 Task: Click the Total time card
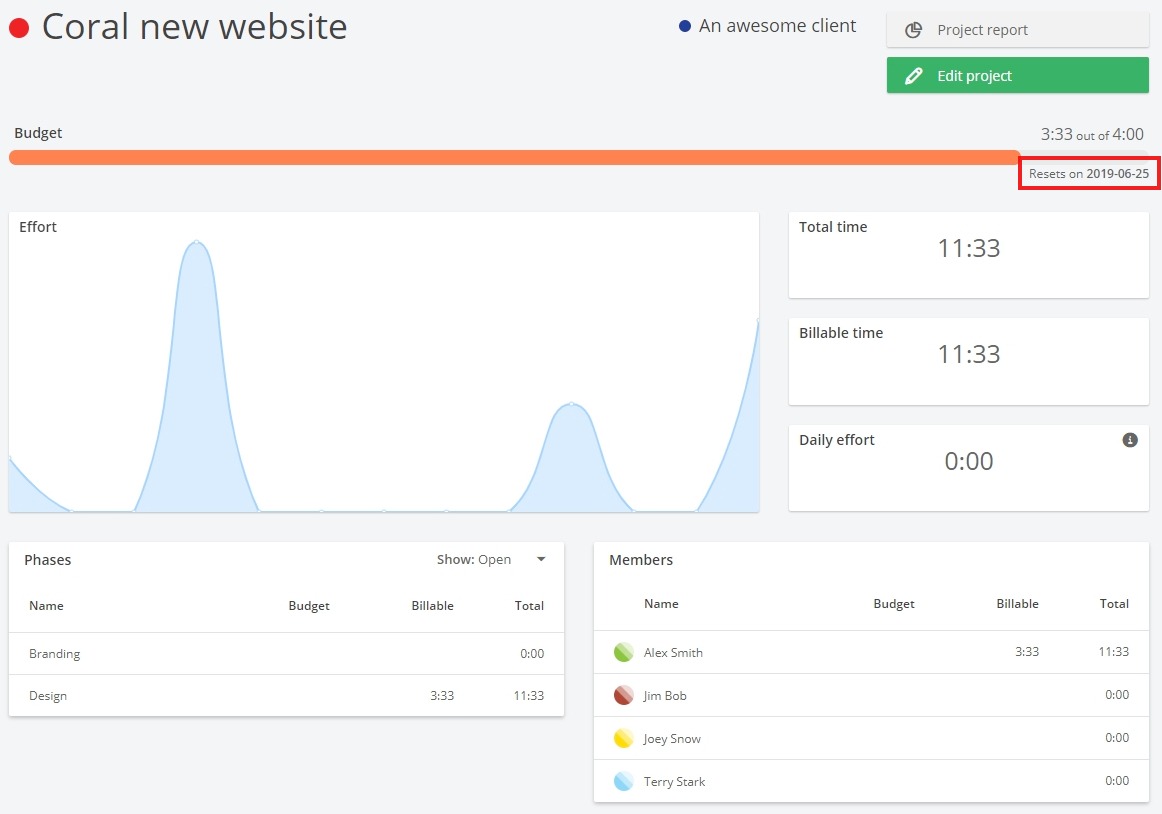(x=969, y=255)
